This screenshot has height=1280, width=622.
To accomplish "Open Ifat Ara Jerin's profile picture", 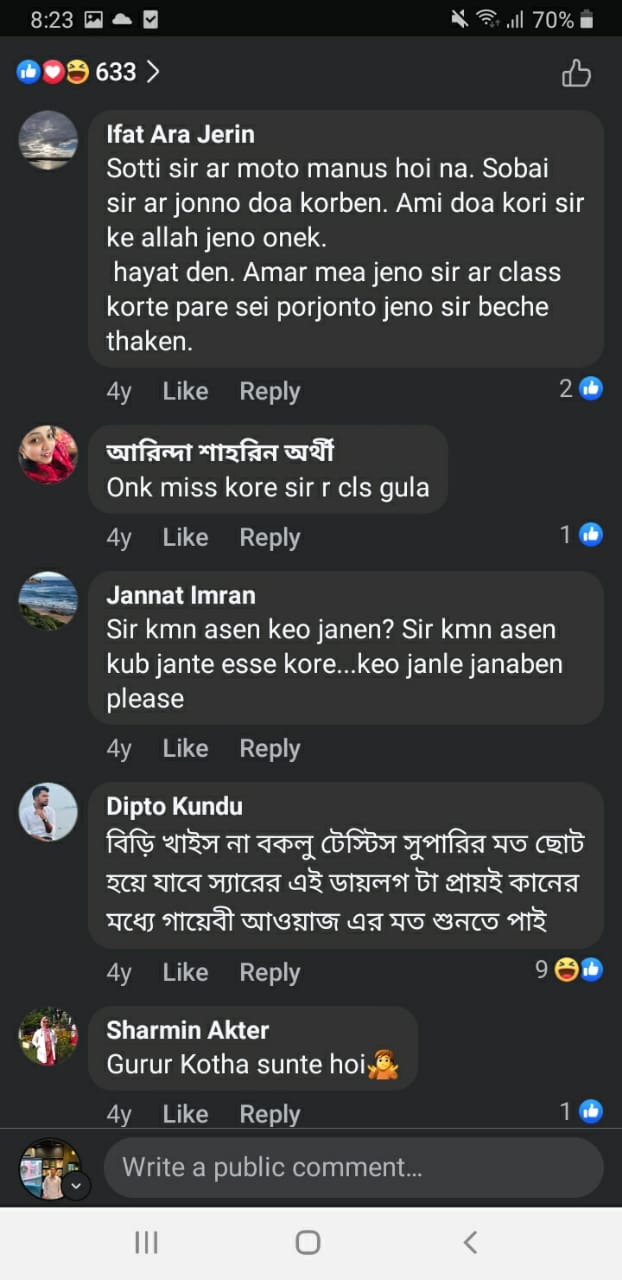I will click(48, 140).
